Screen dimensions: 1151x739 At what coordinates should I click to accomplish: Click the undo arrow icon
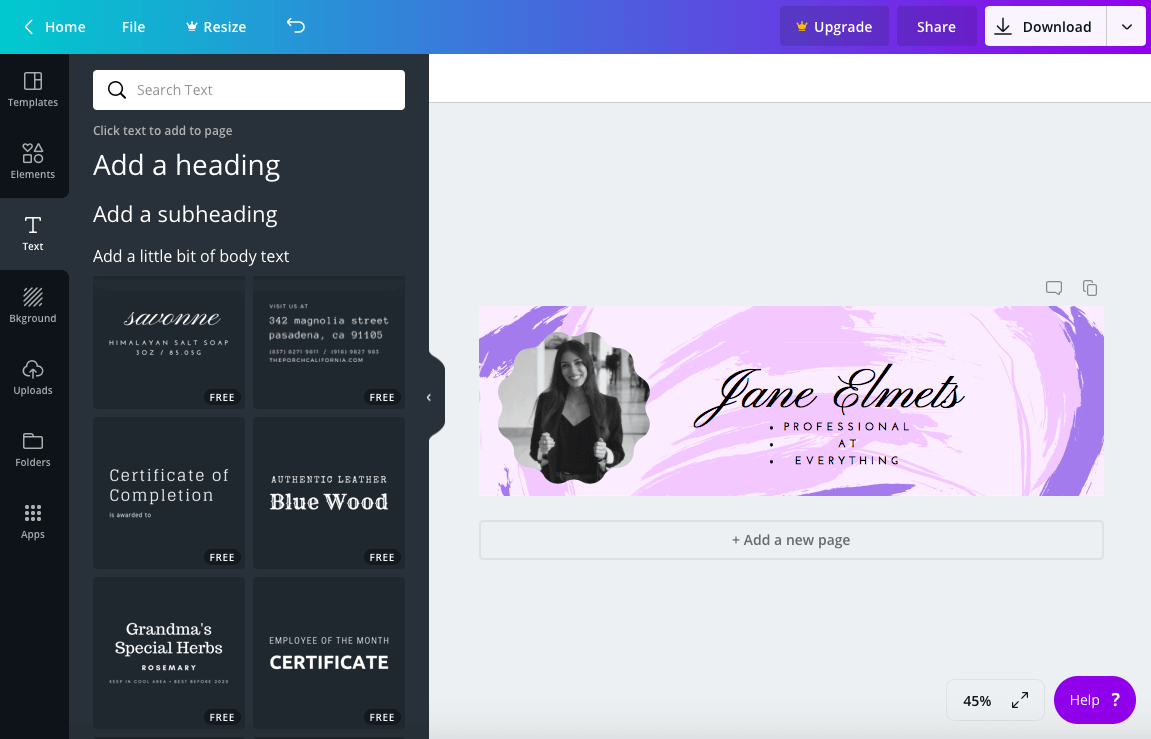(296, 26)
